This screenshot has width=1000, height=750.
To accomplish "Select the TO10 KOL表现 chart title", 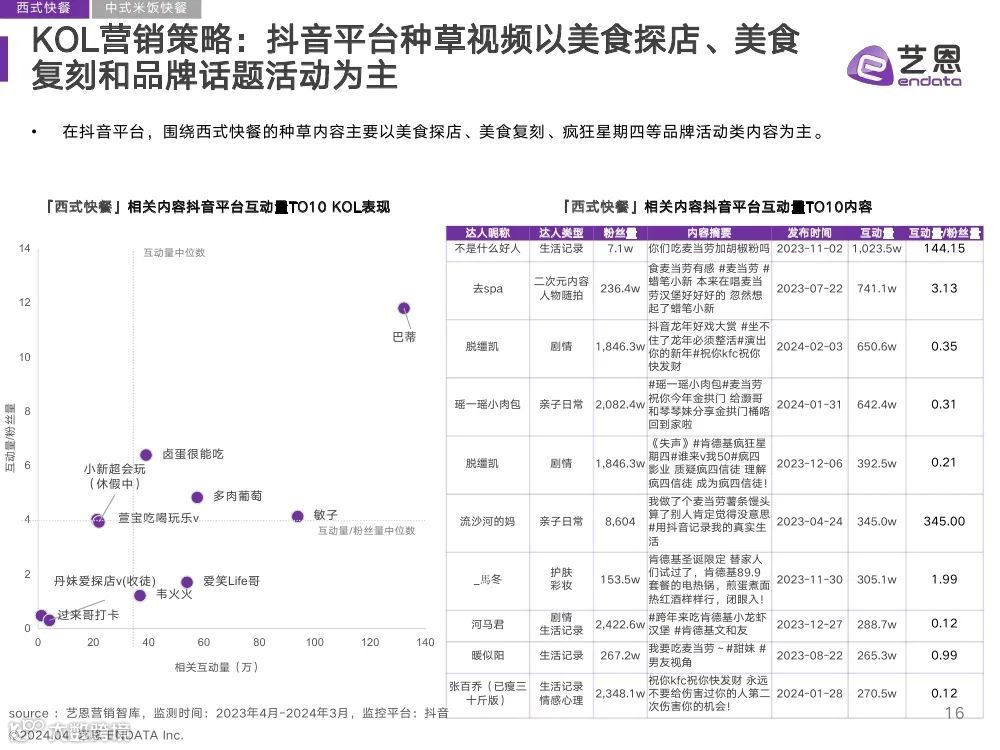I will point(217,207).
